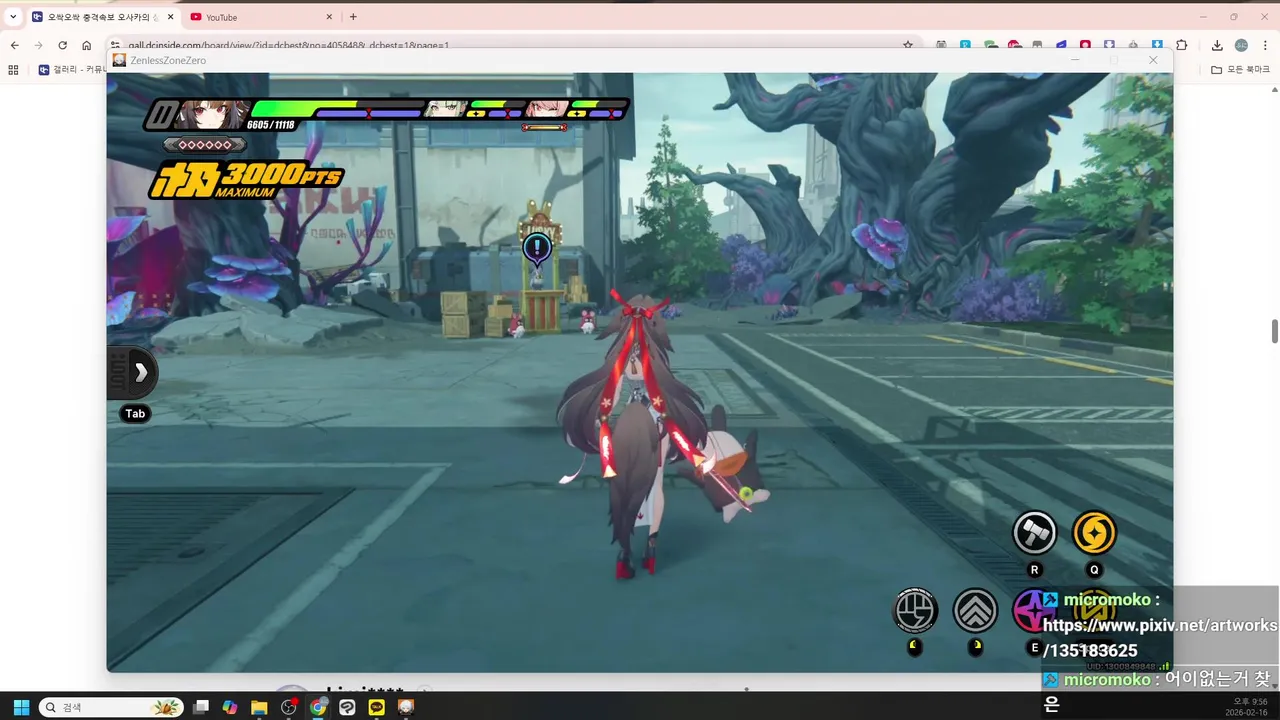
Task: Switch to the pink-haired teammate portrait
Action: click(546, 109)
